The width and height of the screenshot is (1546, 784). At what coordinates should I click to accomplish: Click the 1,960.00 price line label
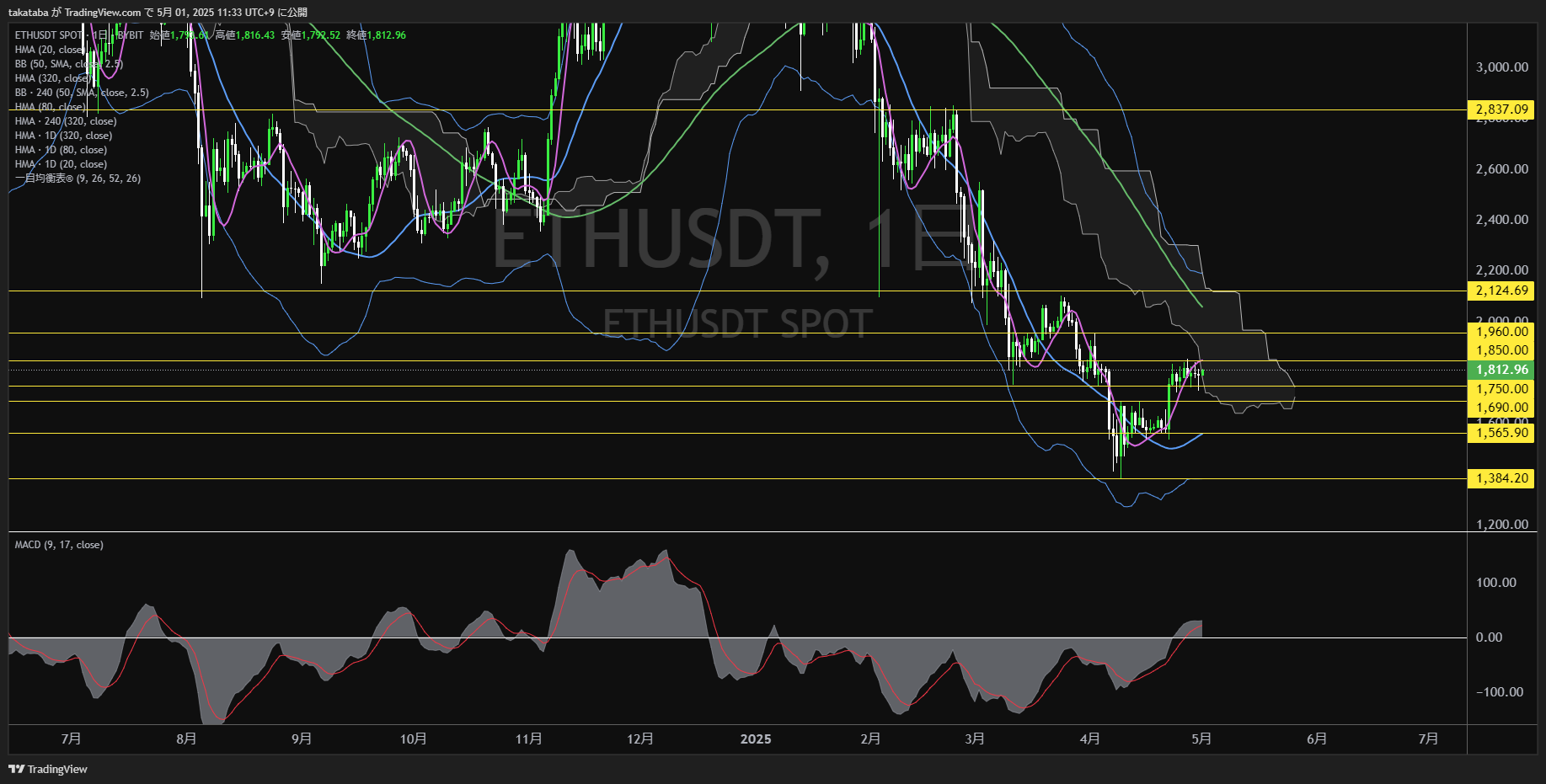pyautogui.click(x=1501, y=332)
